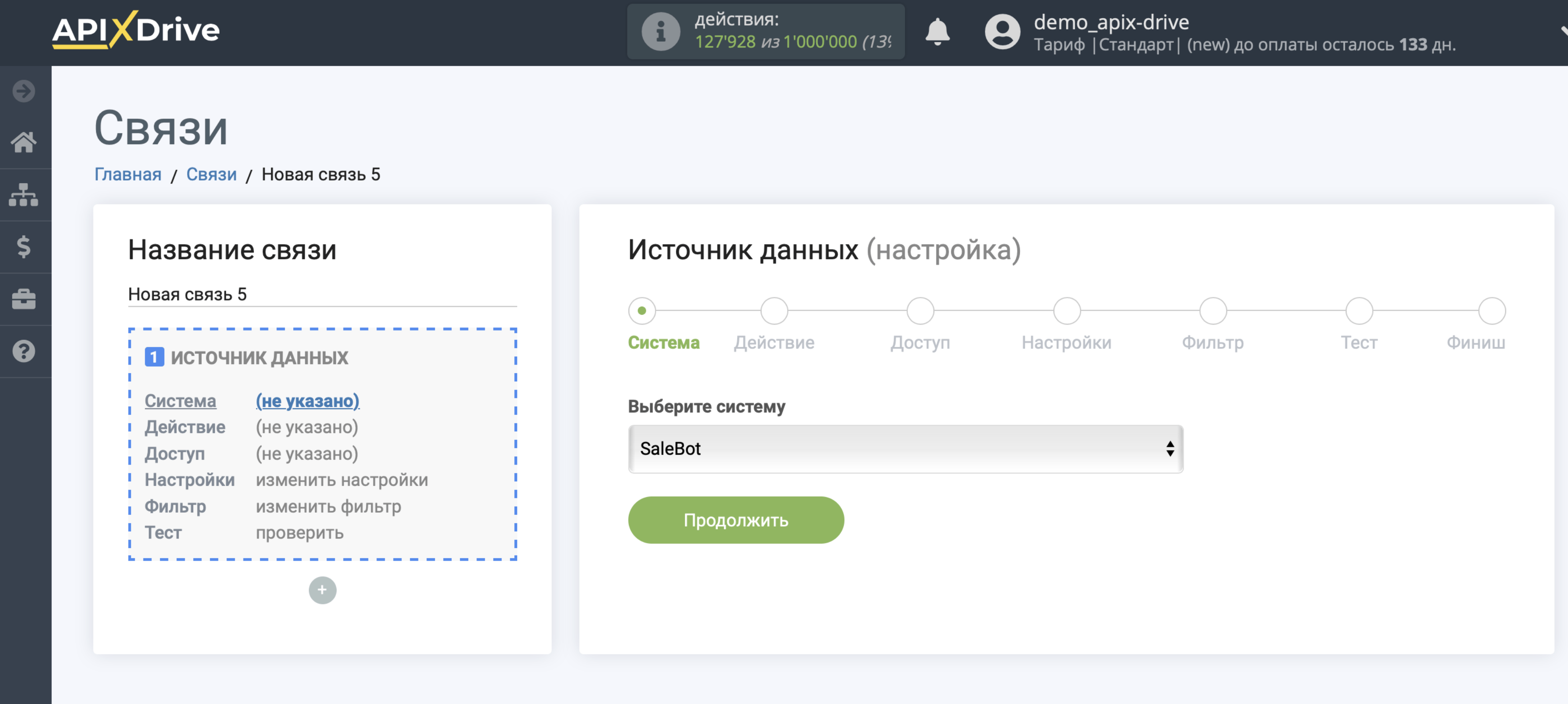Open billing dollar sign icon

coord(24,247)
